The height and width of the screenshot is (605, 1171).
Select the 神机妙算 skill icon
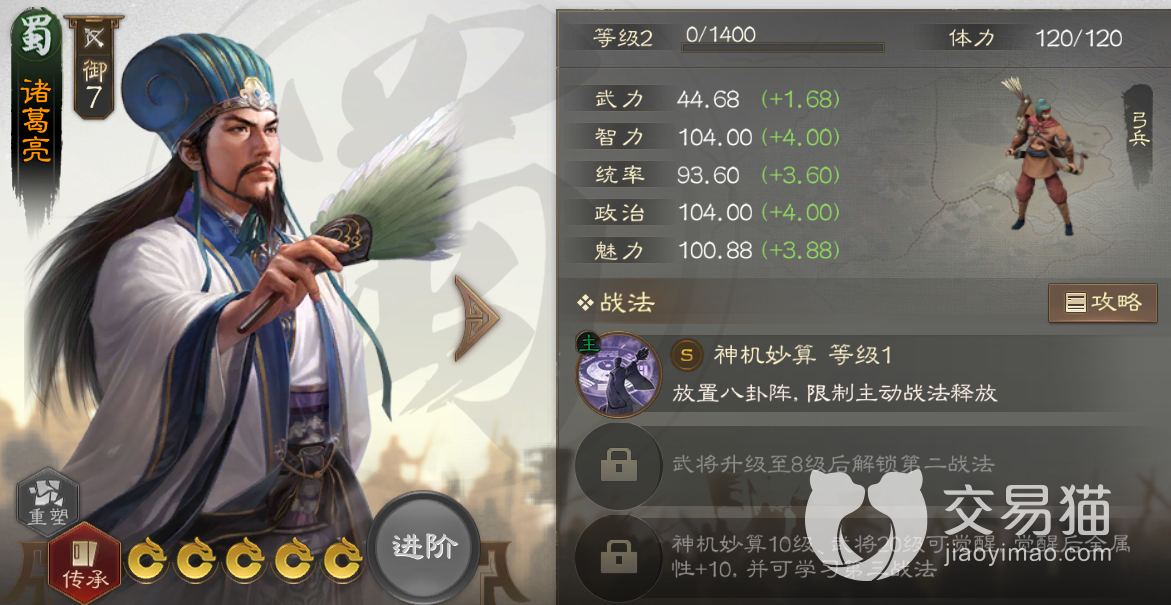(x=618, y=374)
